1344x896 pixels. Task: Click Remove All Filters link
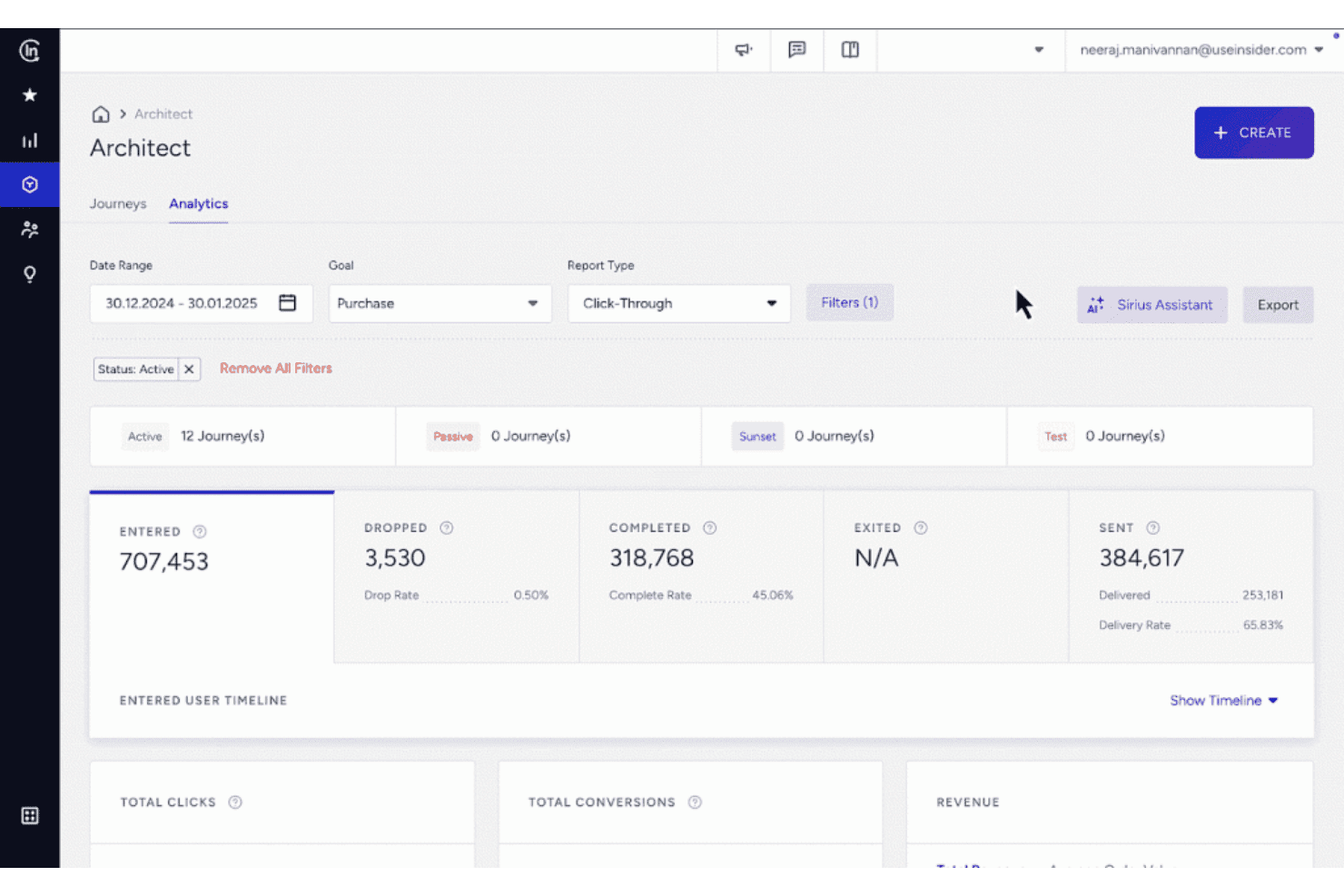(x=276, y=369)
